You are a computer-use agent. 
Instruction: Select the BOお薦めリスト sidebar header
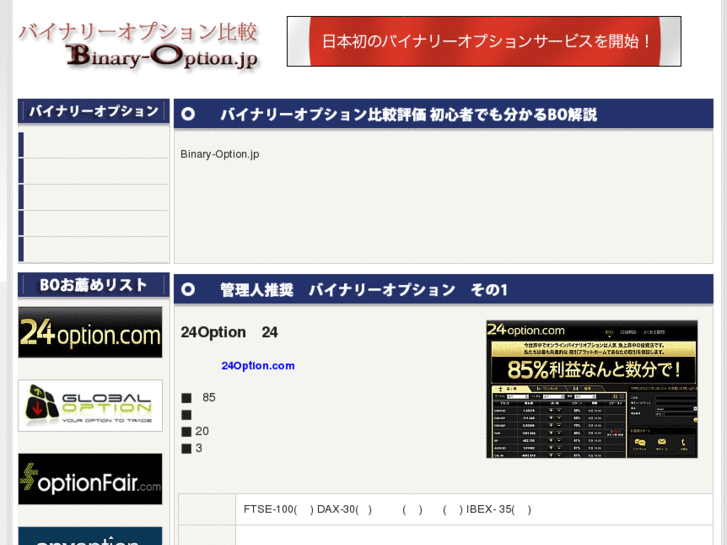pos(94,285)
